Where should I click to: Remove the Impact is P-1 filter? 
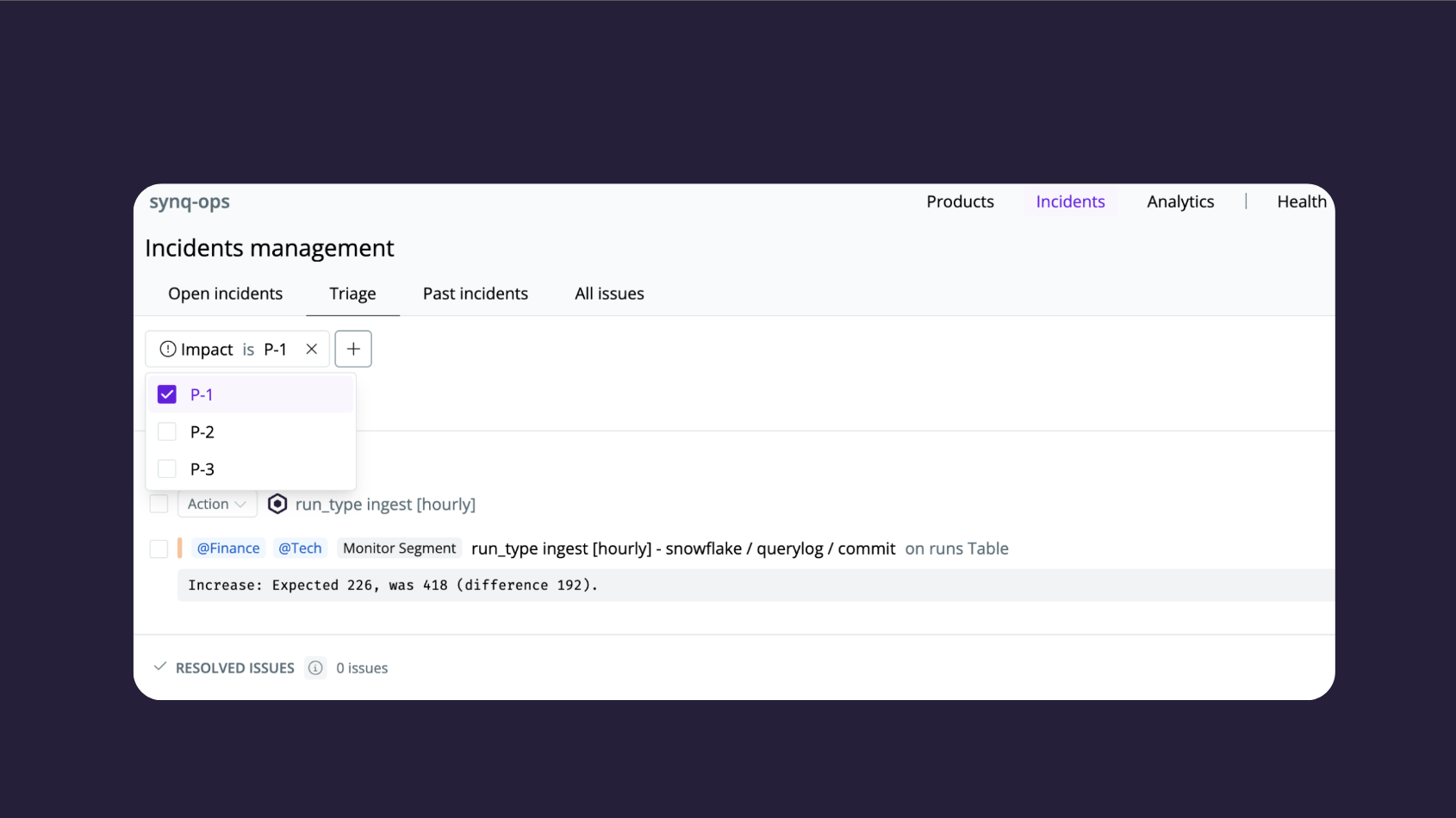click(311, 349)
